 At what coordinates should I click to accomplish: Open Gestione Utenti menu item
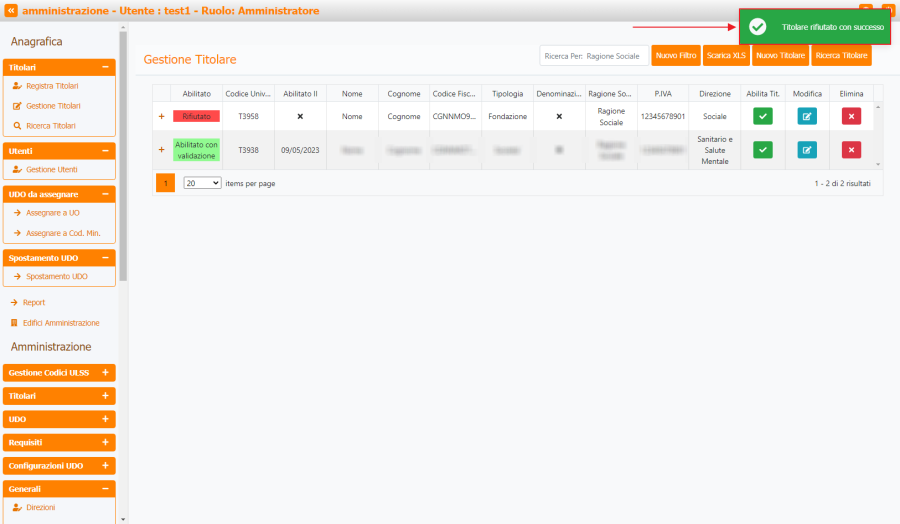pos(51,169)
